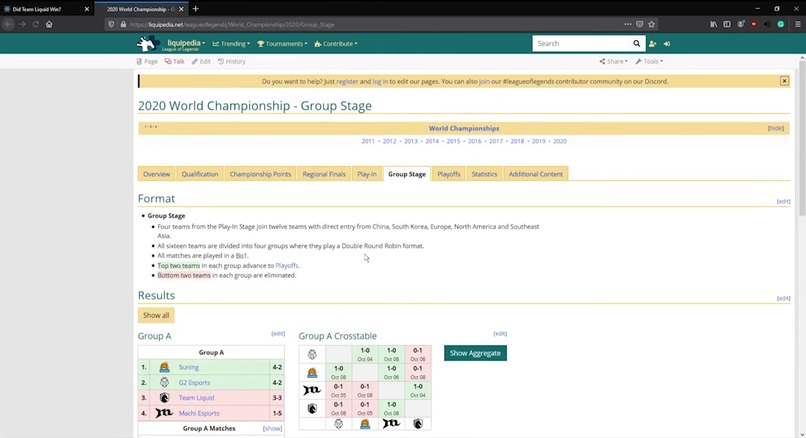The image size is (806, 438).
Task: Switch to the Overview tab
Action: coord(157,174)
